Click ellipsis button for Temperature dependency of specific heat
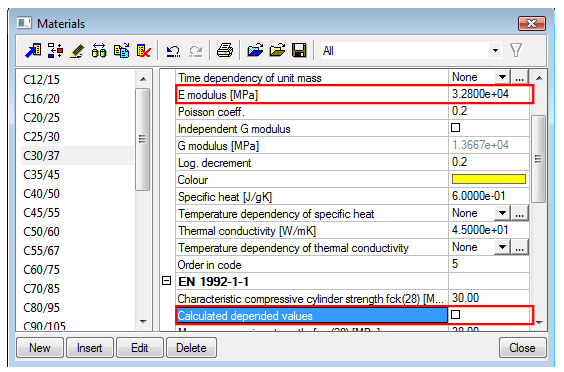This screenshot has width=564, height=372. 519,213
